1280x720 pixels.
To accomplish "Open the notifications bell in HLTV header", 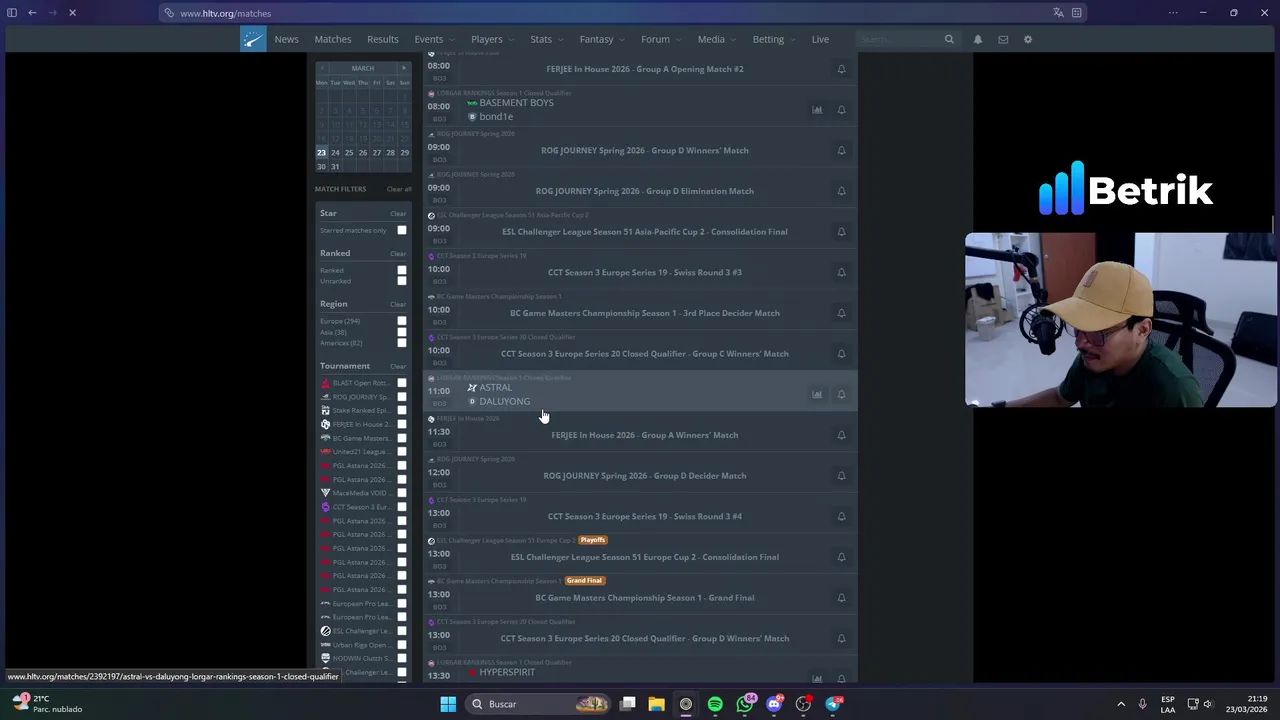I will click(x=978, y=39).
